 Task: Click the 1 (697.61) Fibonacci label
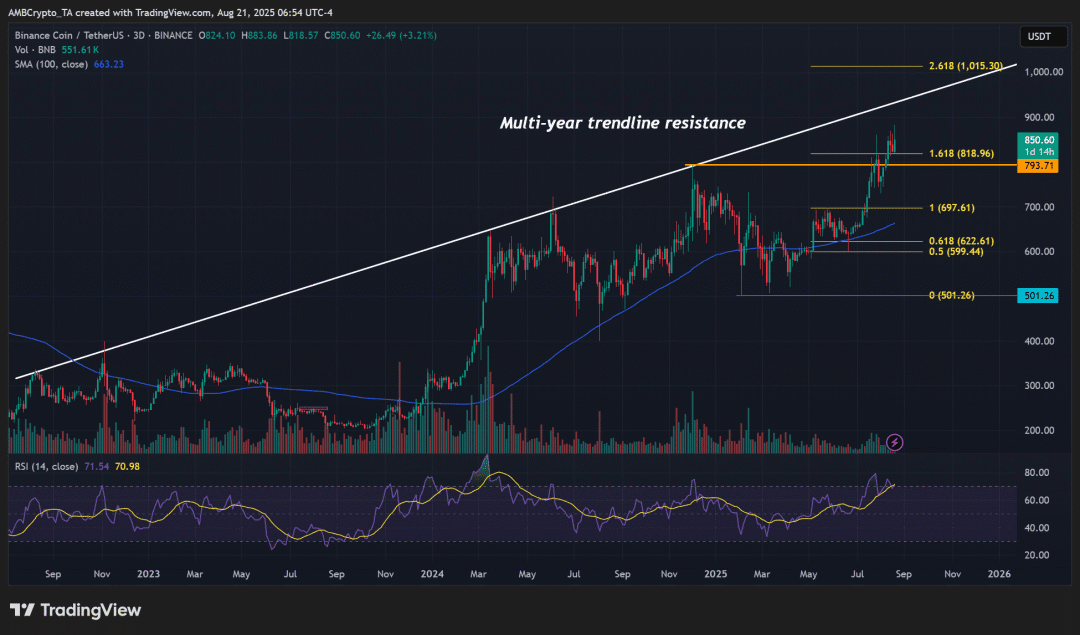[952, 207]
